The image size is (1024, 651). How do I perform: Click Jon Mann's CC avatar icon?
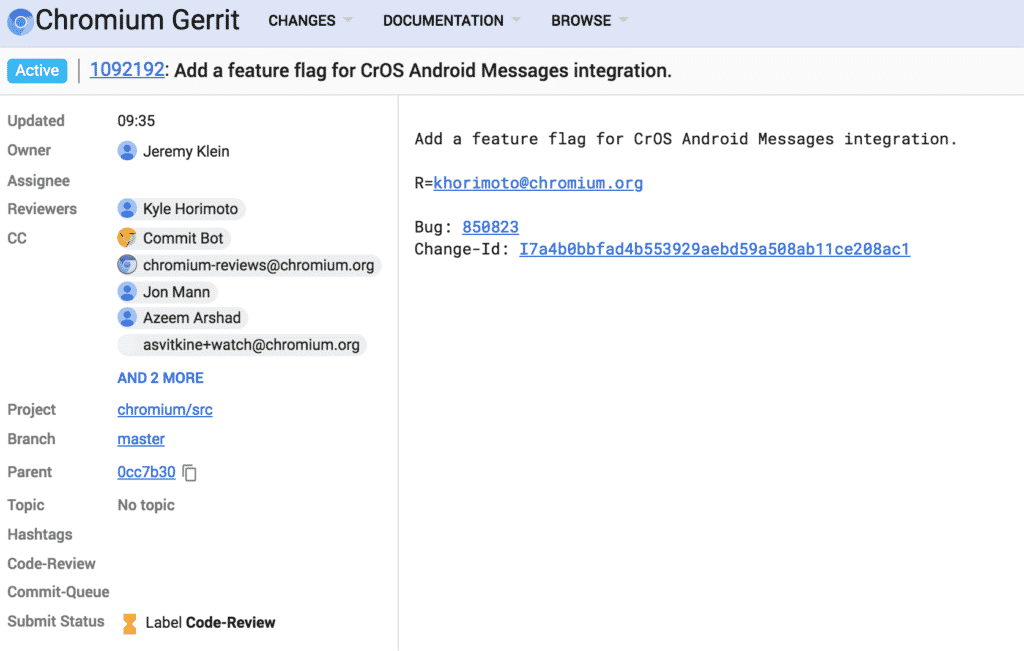(127, 291)
